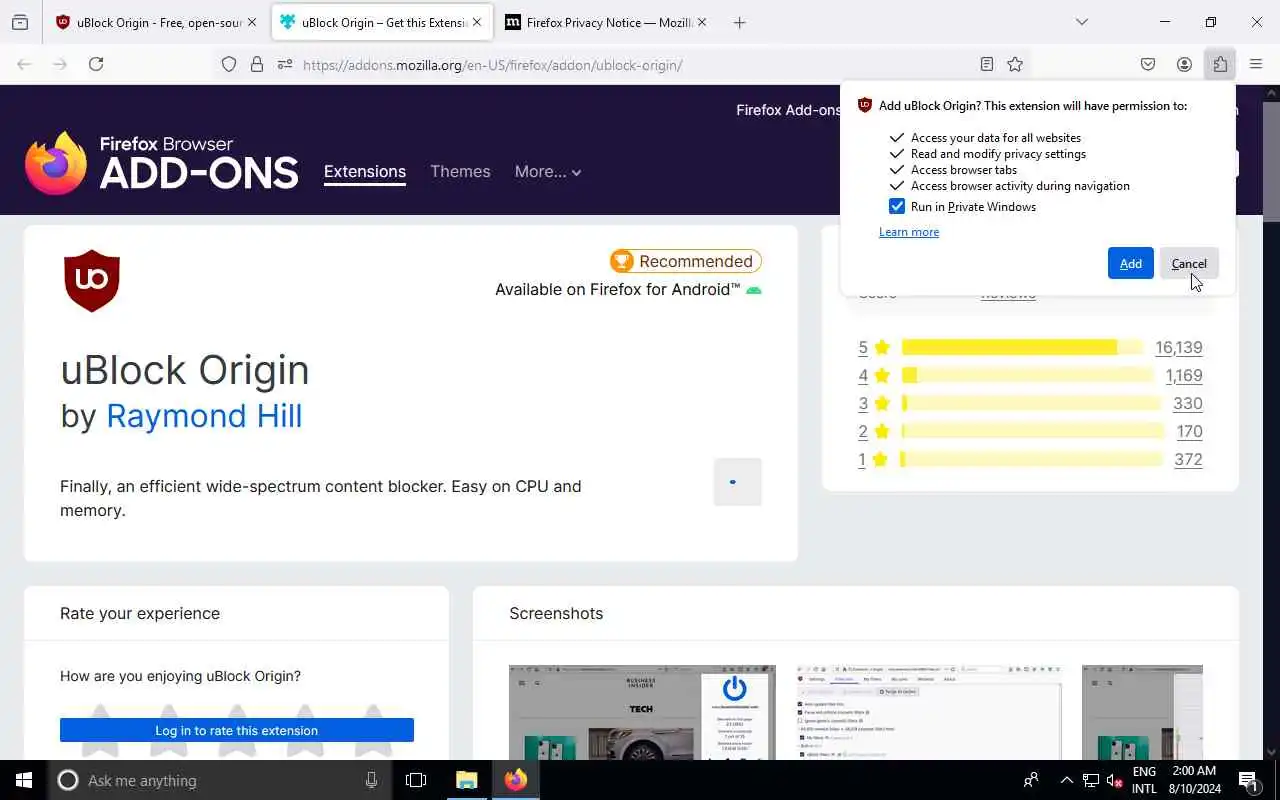Go to Extensions section
Image resolution: width=1280 pixels, height=800 pixels.
point(365,172)
